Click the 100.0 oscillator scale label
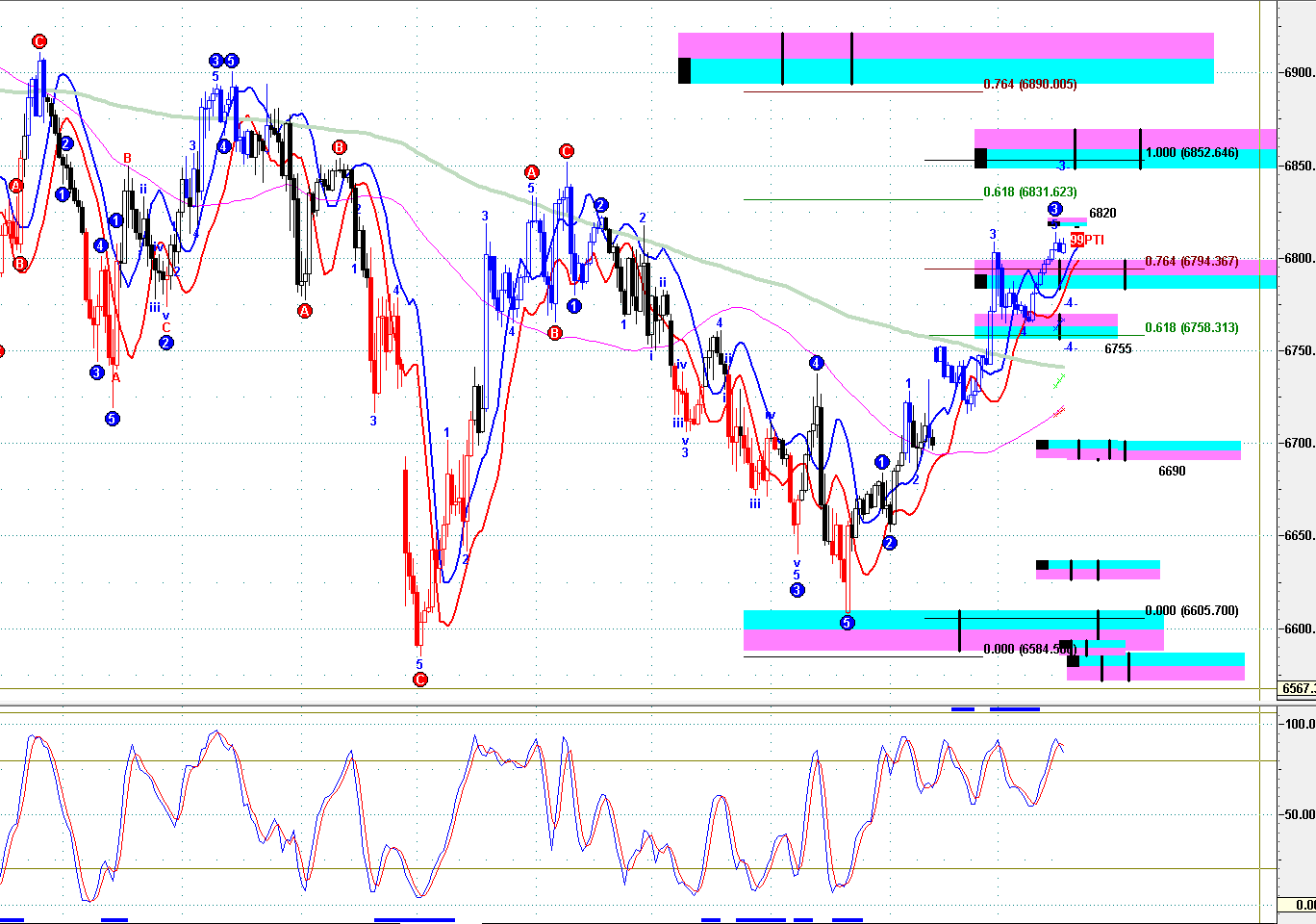 tap(1300, 725)
